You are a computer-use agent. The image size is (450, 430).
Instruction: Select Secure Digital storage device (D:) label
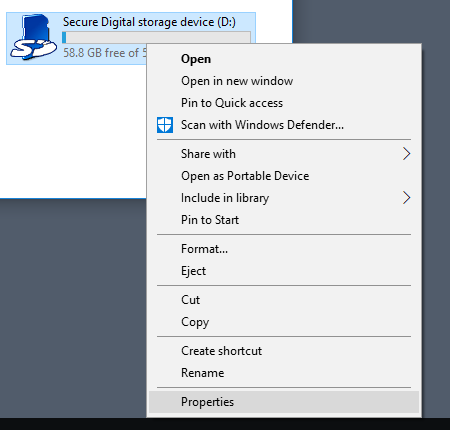coord(149,22)
